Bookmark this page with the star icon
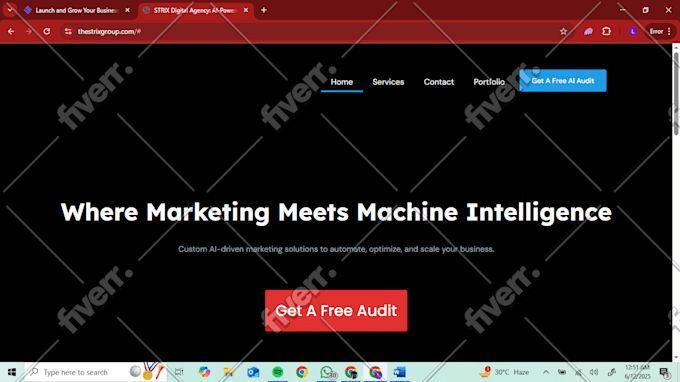The height and width of the screenshot is (382, 680). (563, 31)
